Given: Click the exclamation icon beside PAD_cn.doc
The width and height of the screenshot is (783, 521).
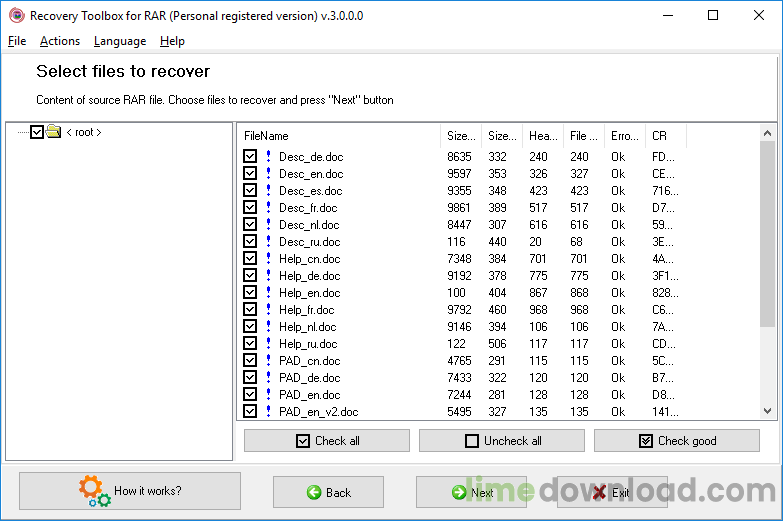Looking at the screenshot, I should (268, 360).
